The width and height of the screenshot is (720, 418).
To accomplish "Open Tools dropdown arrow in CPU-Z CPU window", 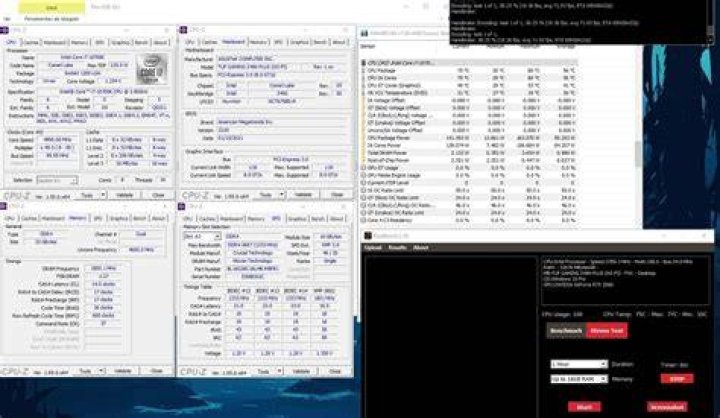I will (x=103, y=195).
